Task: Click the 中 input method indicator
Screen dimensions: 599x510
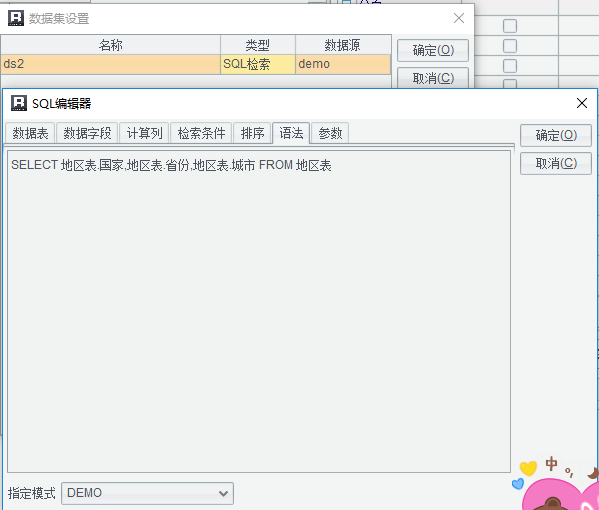Action: click(551, 464)
